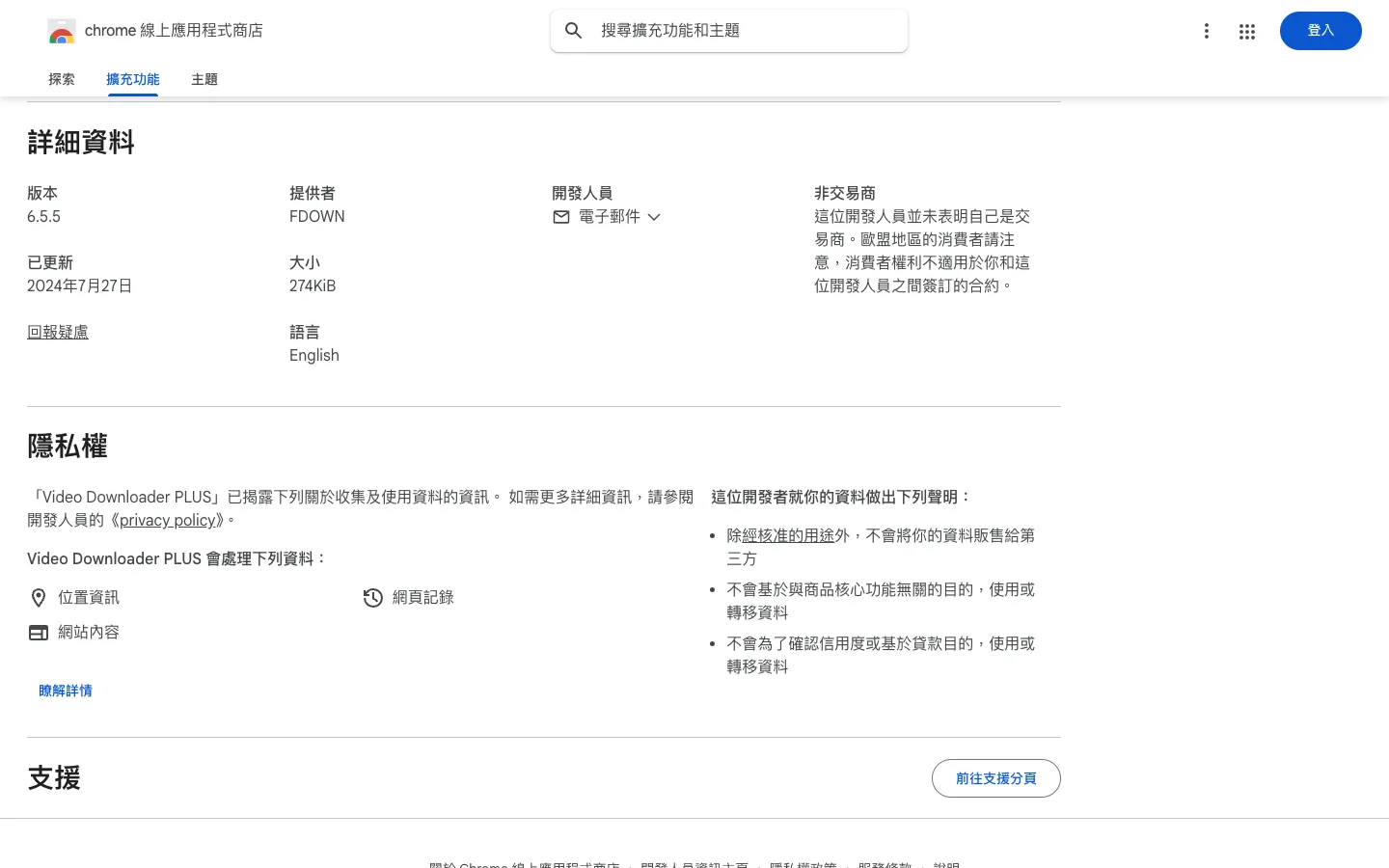Image resolution: width=1389 pixels, height=868 pixels.
Task: Open the 主題 tab
Action: (x=204, y=79)
